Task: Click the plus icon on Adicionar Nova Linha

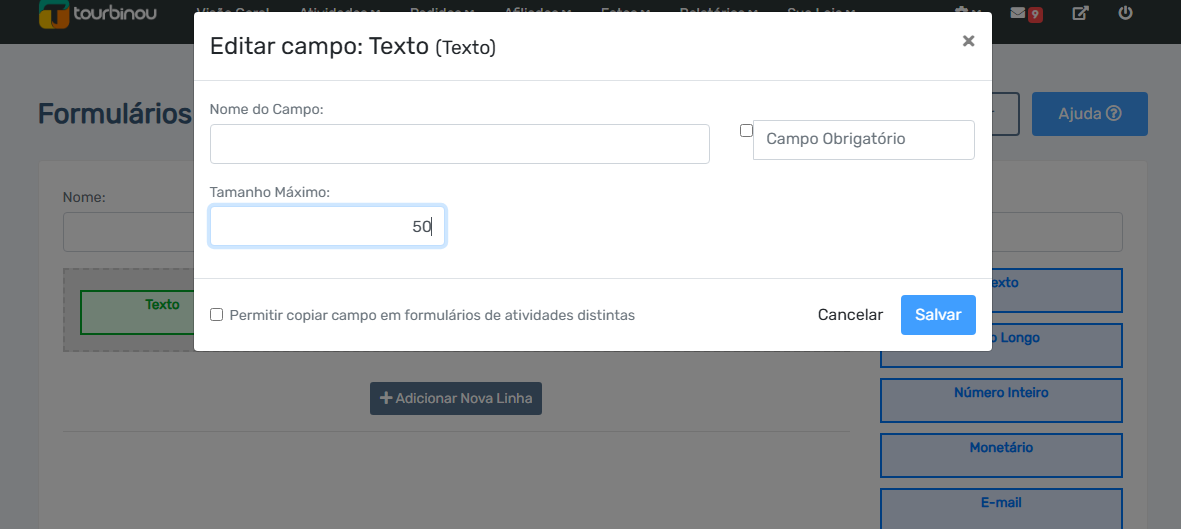Action: [x=386, y=398]
